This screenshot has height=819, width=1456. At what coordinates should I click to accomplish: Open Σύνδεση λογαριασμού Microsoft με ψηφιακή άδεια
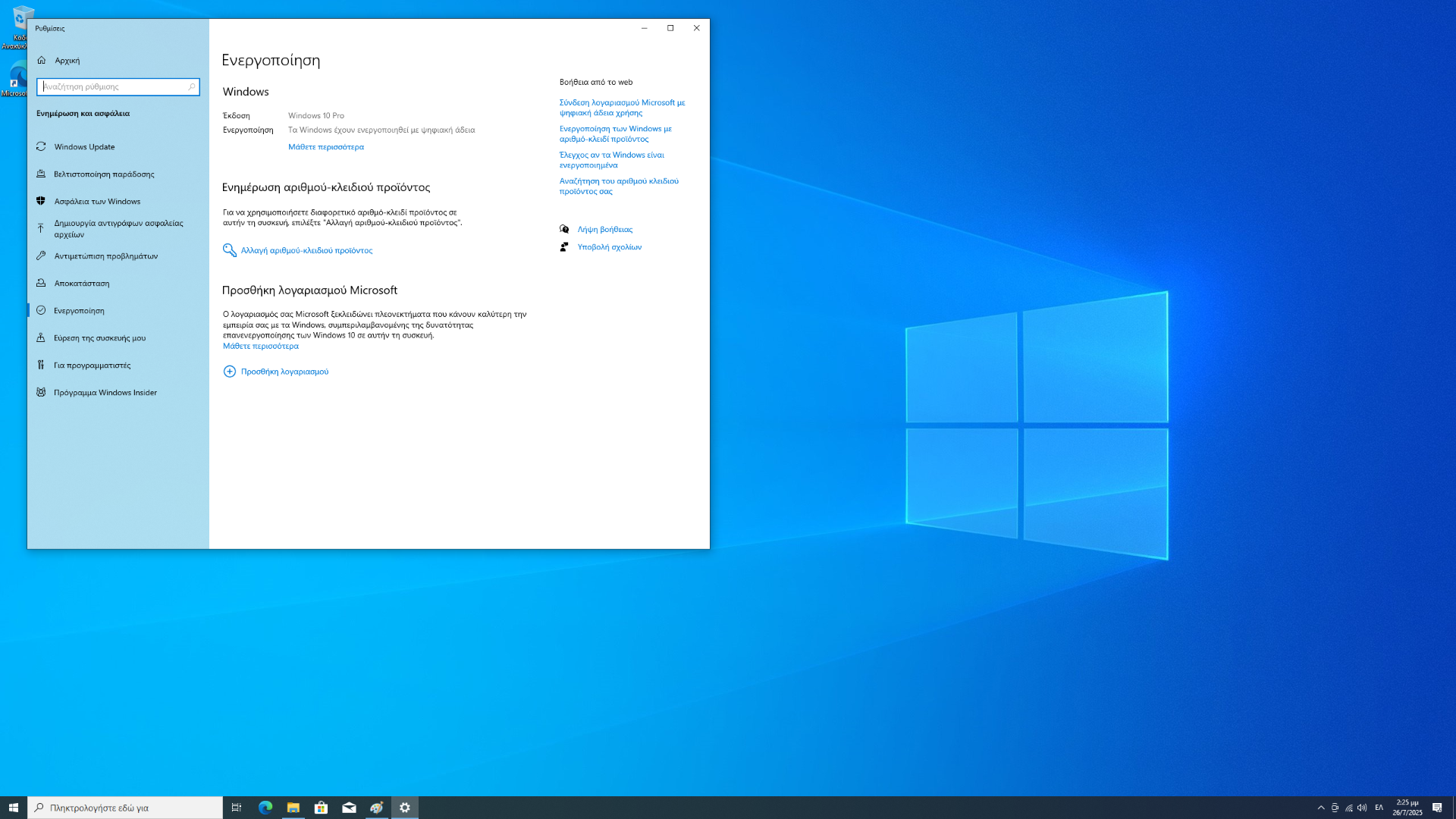click(622, 108)
